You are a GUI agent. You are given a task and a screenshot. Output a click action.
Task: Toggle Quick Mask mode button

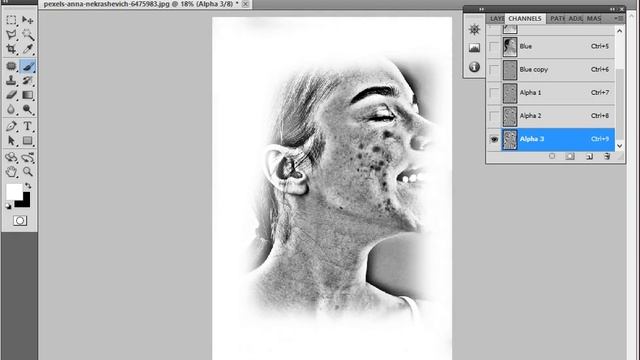(x=20, y=221)
